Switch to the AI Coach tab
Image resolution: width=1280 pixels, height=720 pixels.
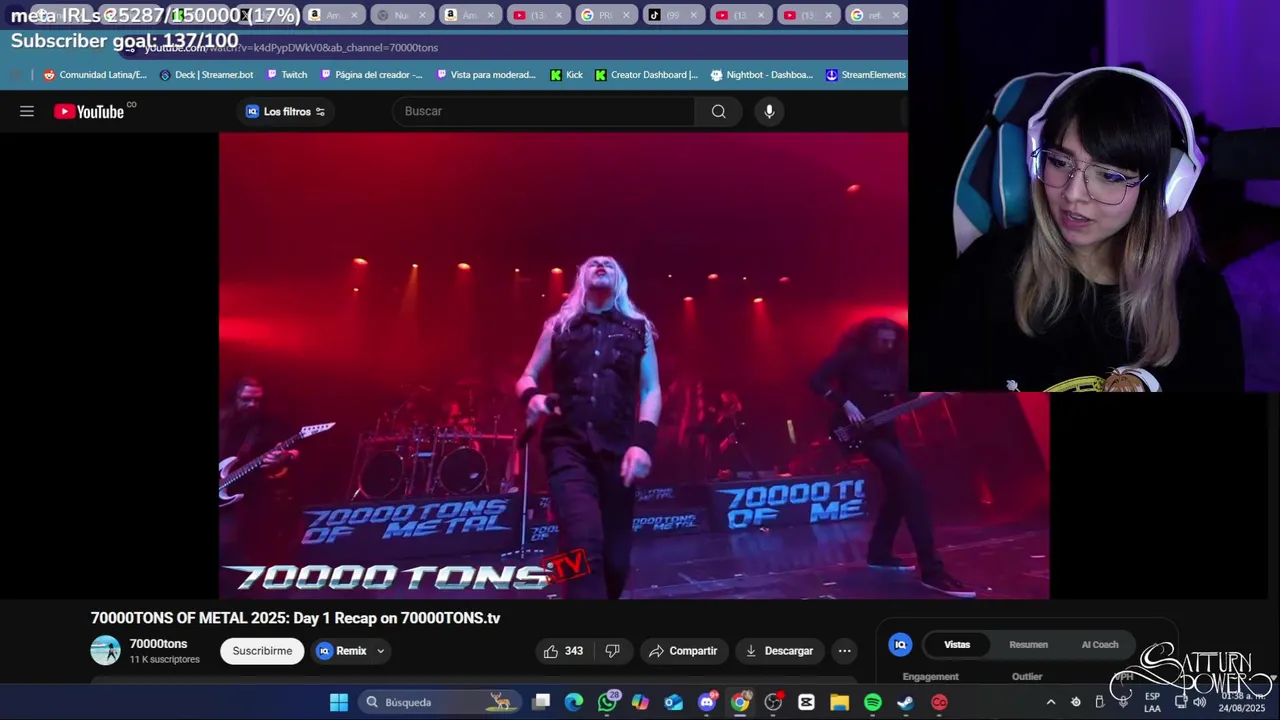pyautogui.click(x=1100, y=645)
